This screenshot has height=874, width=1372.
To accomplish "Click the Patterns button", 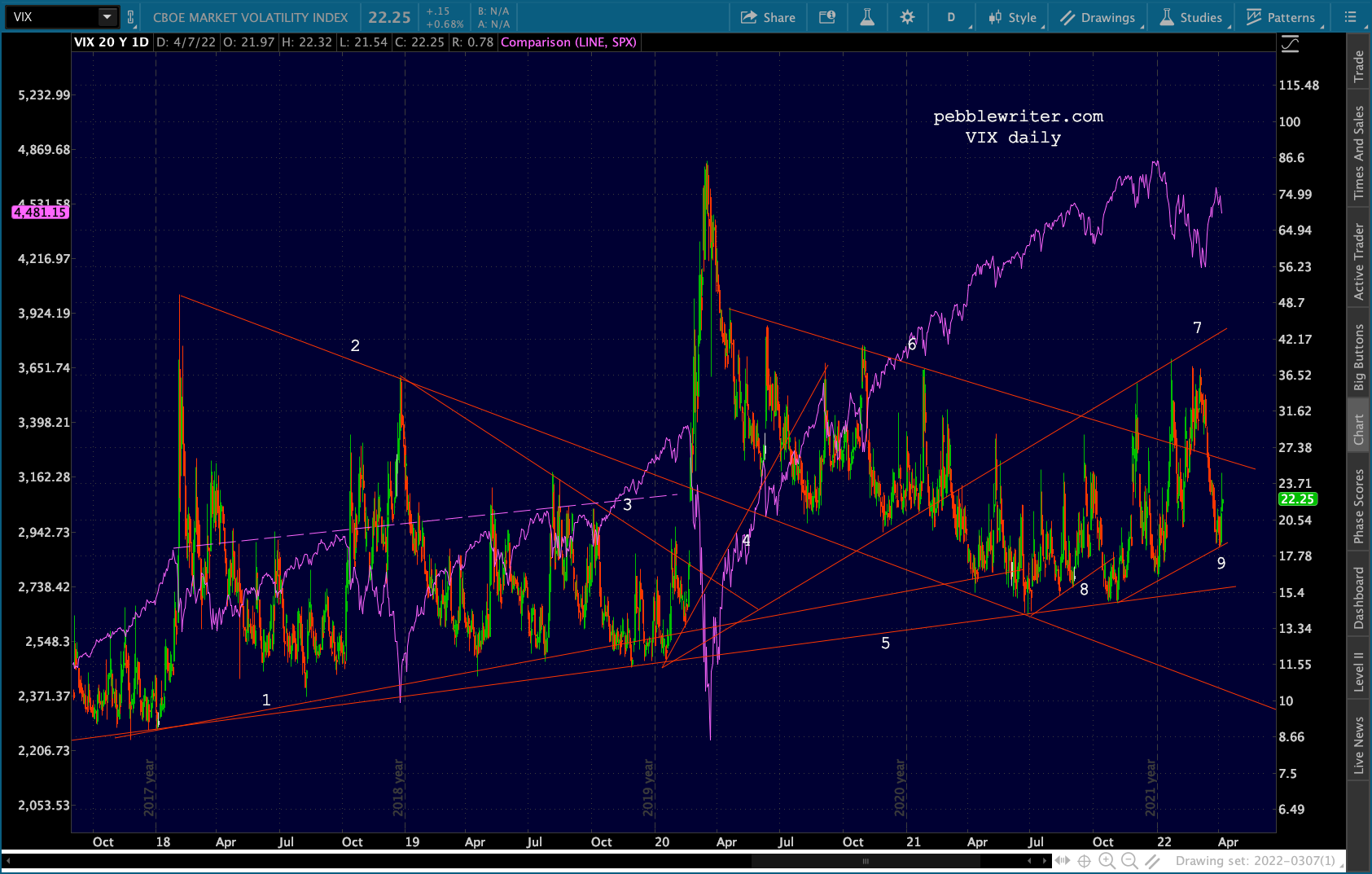I will [x=1281, y=17].
